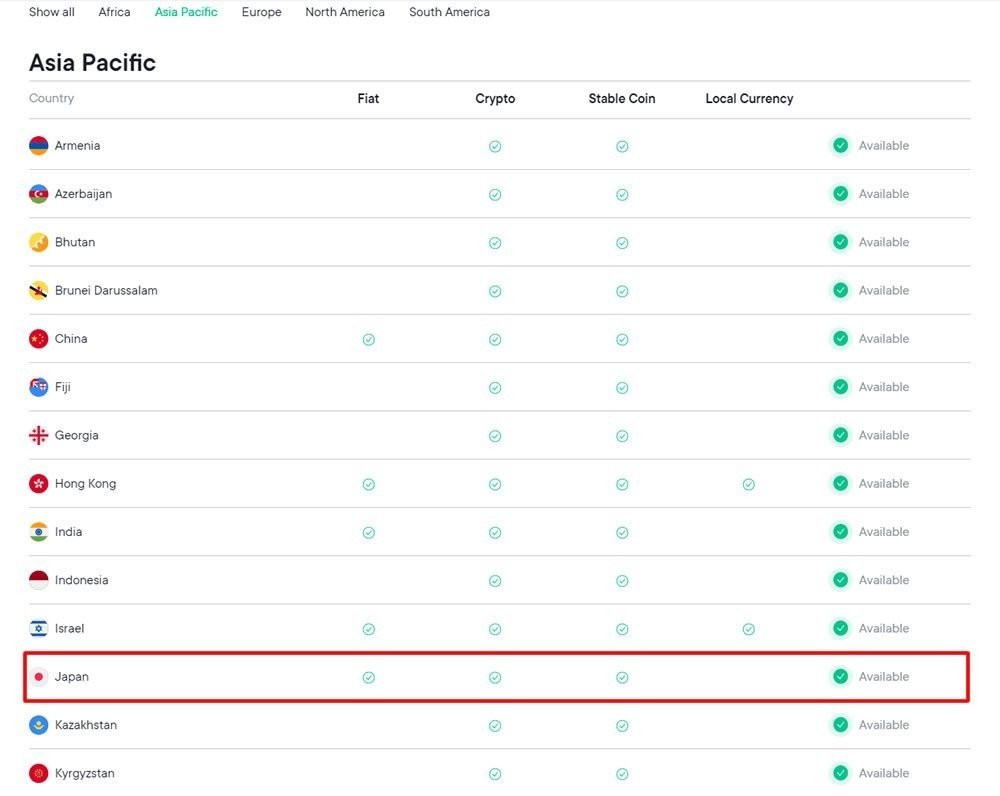Image resolution: width=1000 pixels, height=796 pixels.
Task: Click Hong Kong's Local Currency checkmark
Action: [x=749, y=485]
